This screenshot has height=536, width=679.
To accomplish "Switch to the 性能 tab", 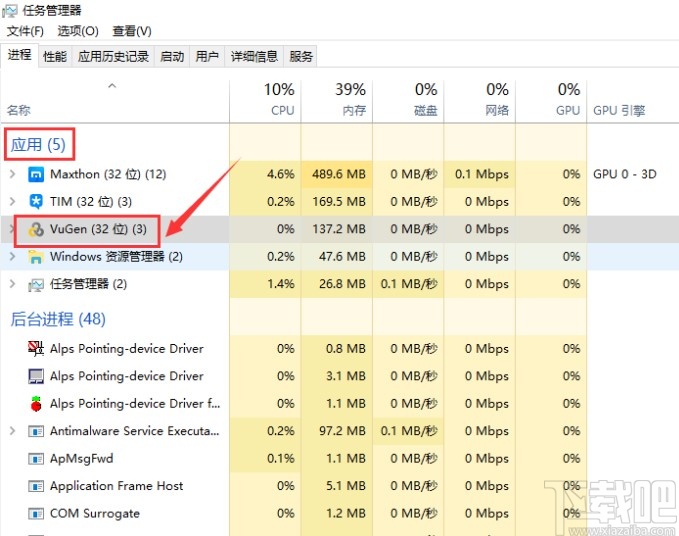I will [x=55, y=57].
